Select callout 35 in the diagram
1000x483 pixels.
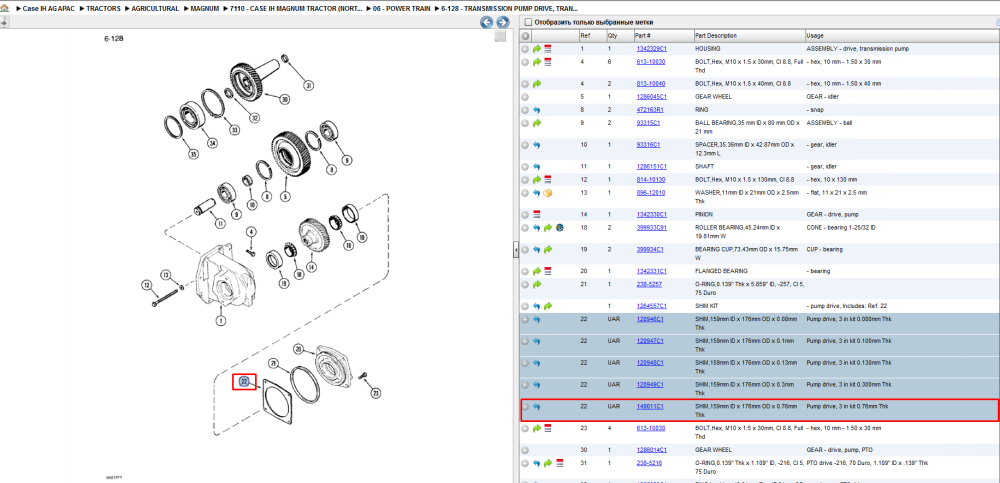[x=193, y=153]
